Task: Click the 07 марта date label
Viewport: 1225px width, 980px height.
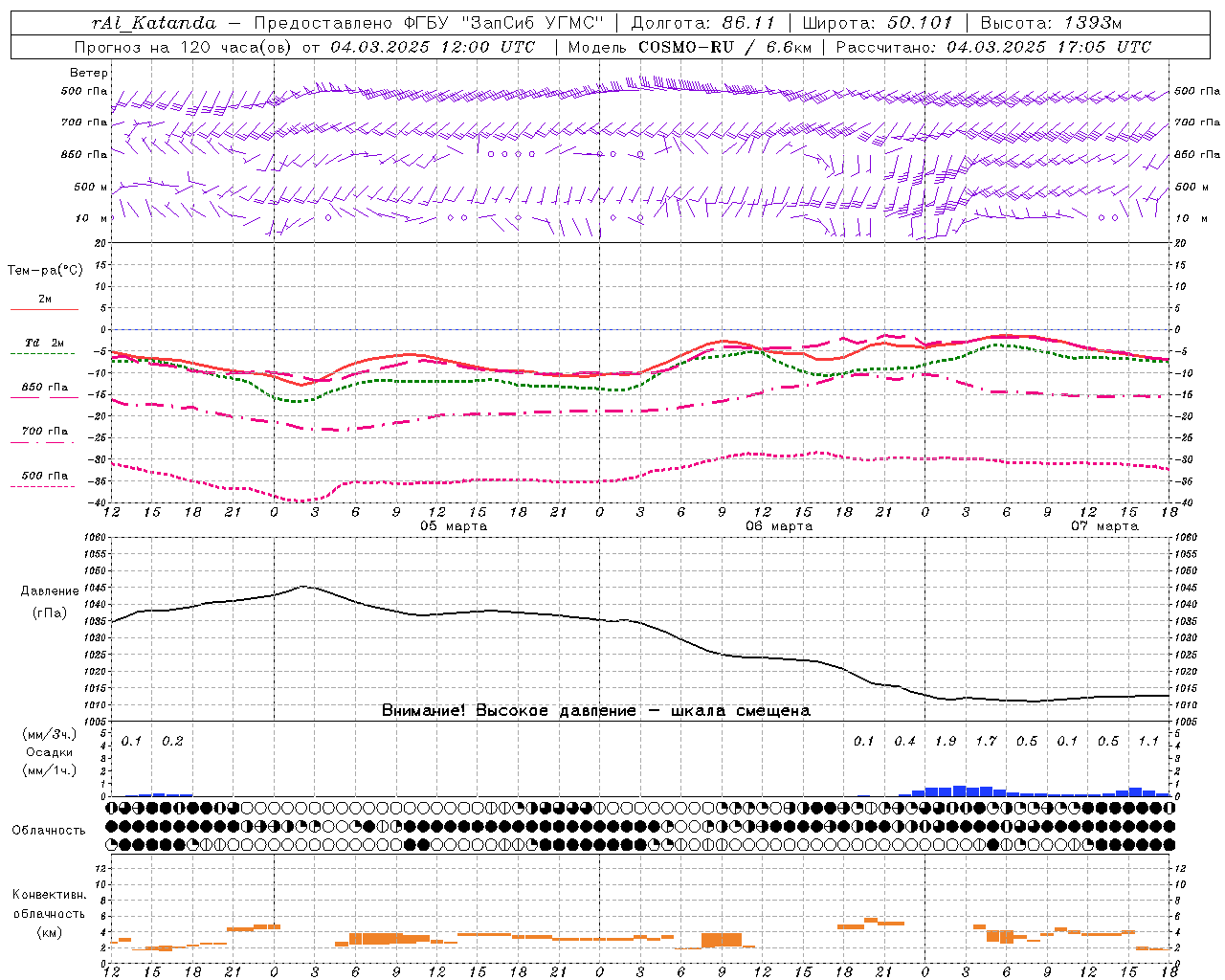Action: click(1104, 526)
